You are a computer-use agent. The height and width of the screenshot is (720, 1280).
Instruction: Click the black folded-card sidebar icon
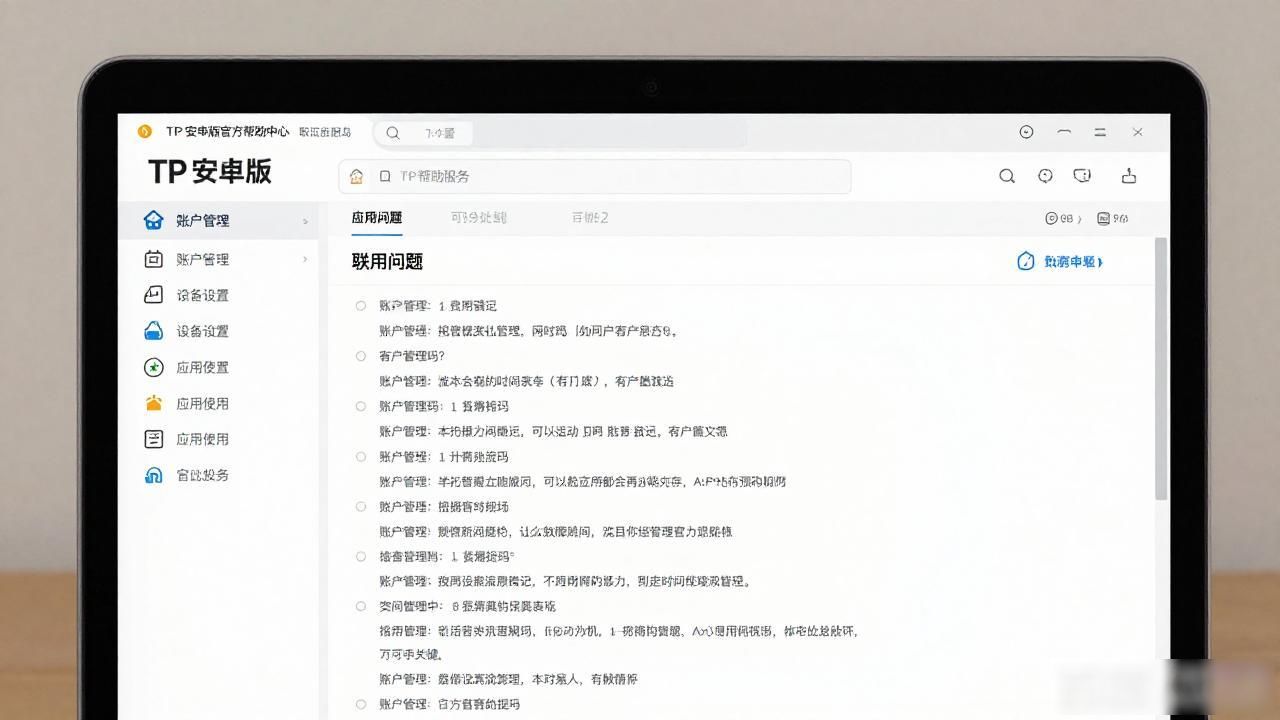coord(153,295)
